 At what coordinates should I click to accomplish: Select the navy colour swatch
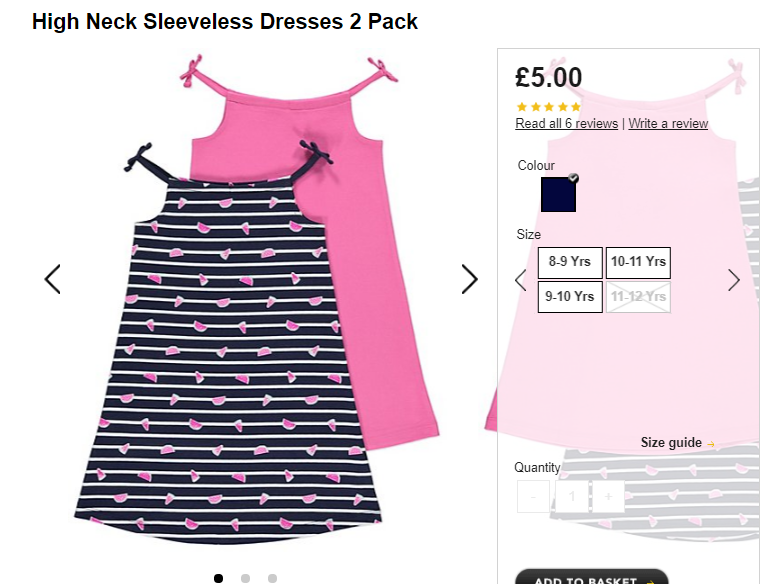coord(558,194)
